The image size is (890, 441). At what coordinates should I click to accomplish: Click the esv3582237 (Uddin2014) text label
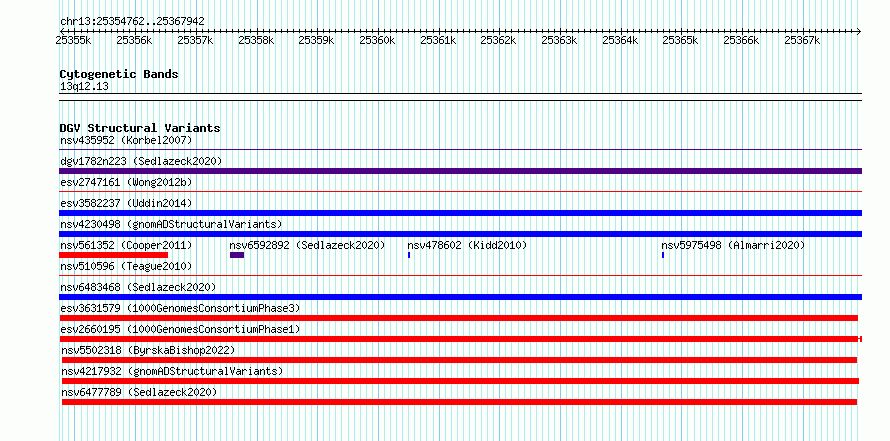[126, 203]
